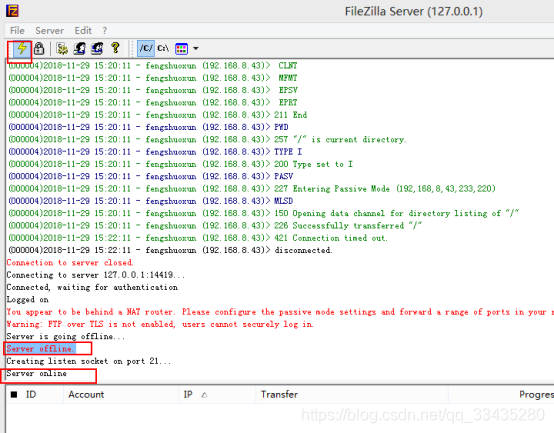
Task: Click the EPSV log line
Action: 153,90
